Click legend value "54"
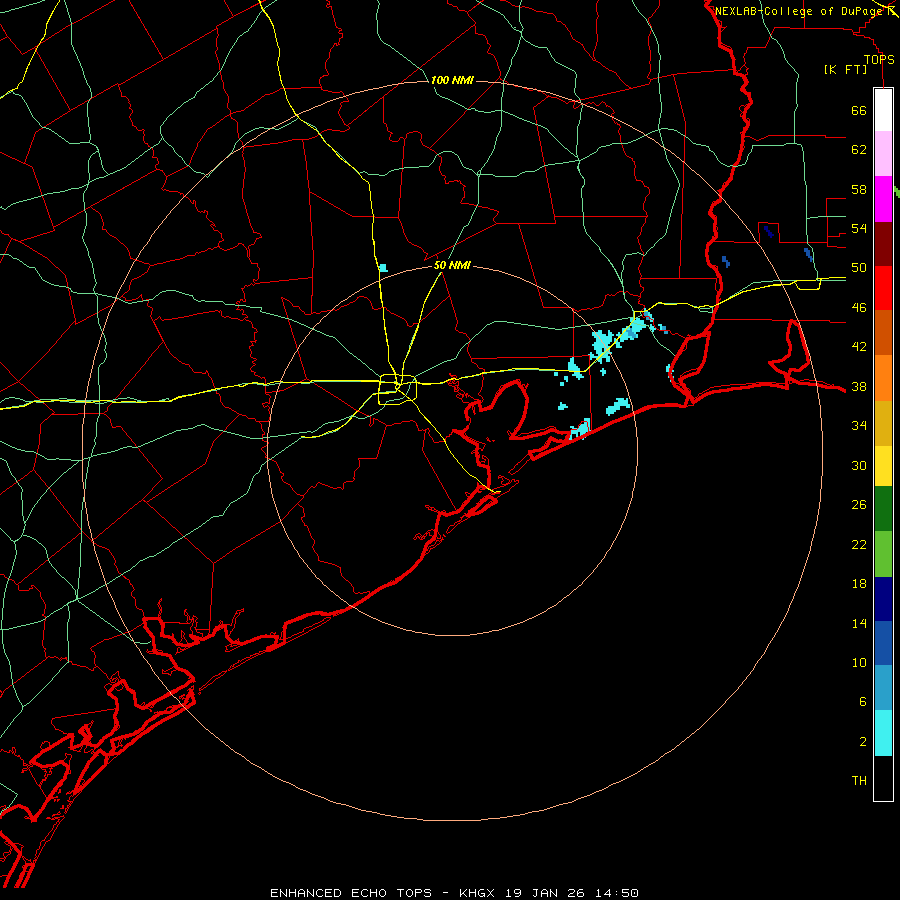This screenshot has height=900, width=900. [x=859, y=228]
